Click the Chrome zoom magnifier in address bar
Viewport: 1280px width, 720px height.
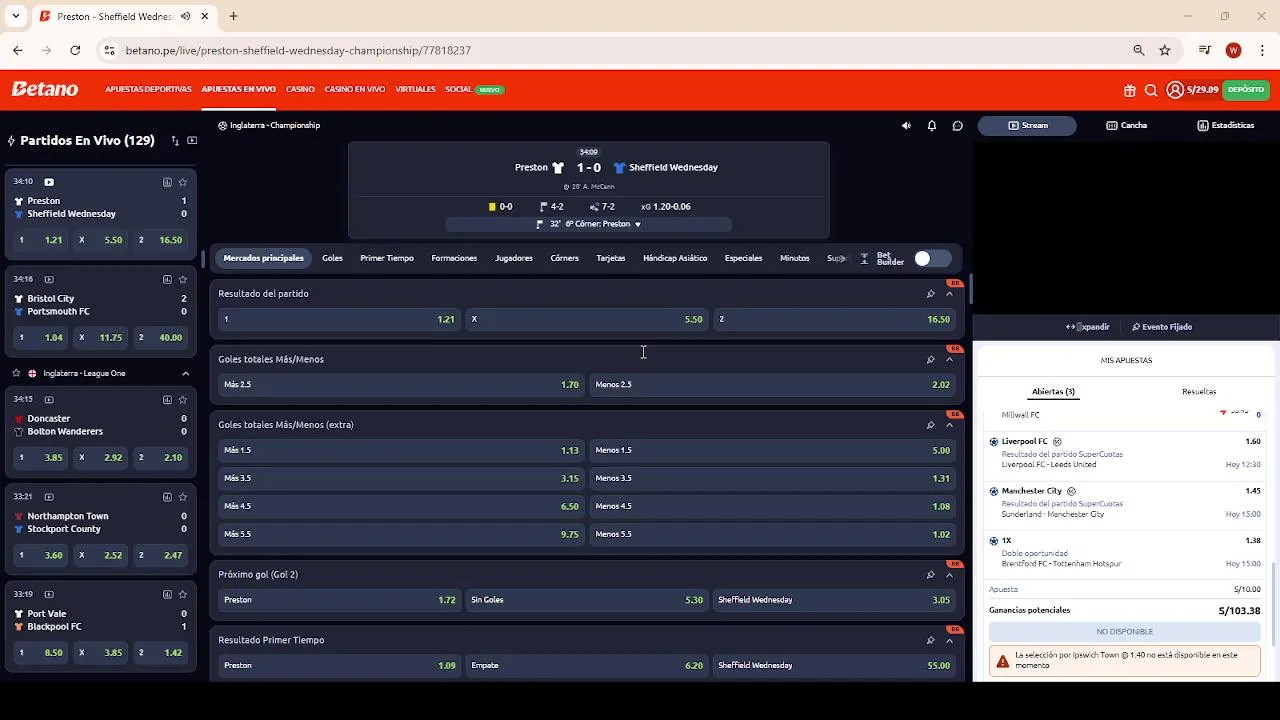[x=1139, y=50]
